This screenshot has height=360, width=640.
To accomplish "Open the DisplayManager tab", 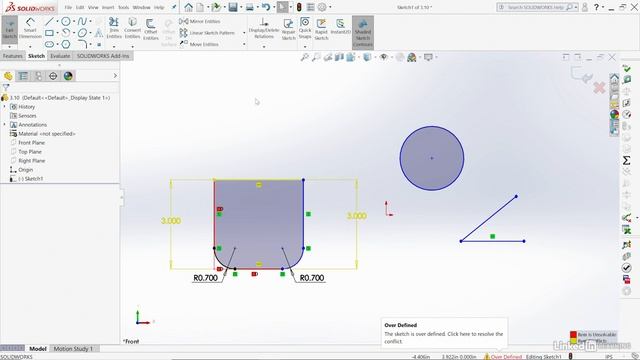I will tap(68, 76).
